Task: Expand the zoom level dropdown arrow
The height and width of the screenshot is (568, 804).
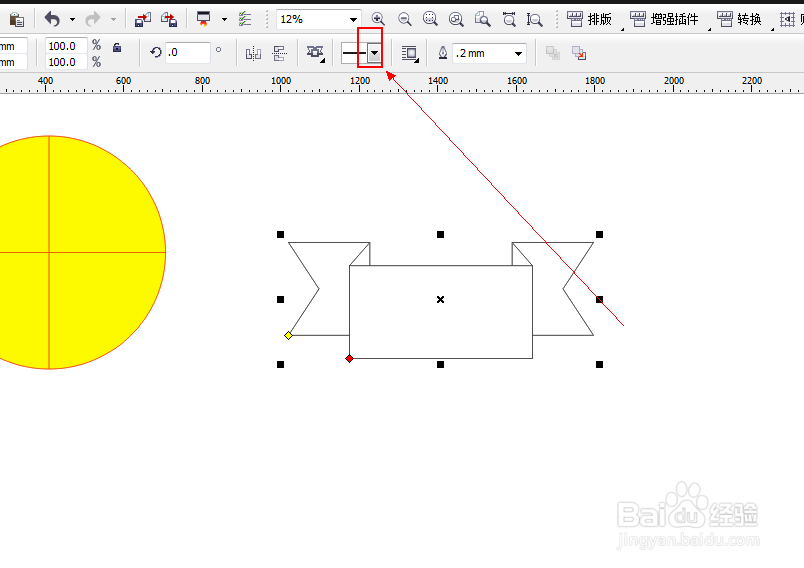Action: [x=353, y=20]
